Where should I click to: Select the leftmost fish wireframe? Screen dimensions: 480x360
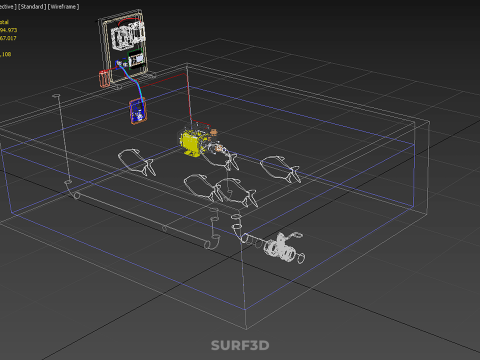pos(137,162)
